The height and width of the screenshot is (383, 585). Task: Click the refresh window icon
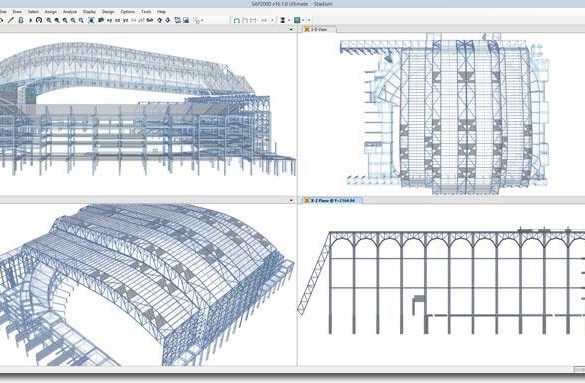[39, 20]
